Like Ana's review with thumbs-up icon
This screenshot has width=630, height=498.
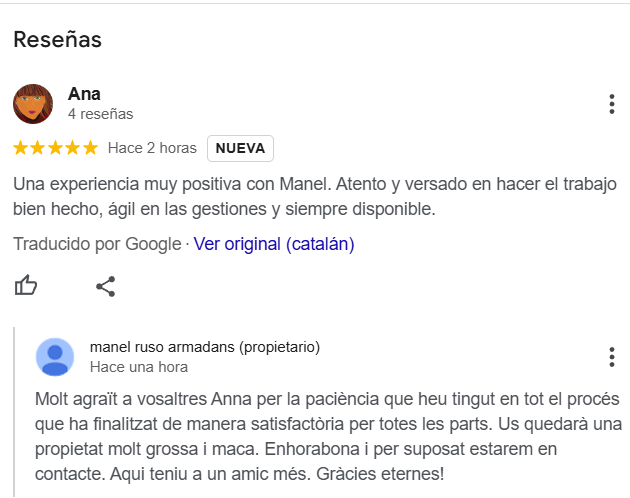pos(26,287)
